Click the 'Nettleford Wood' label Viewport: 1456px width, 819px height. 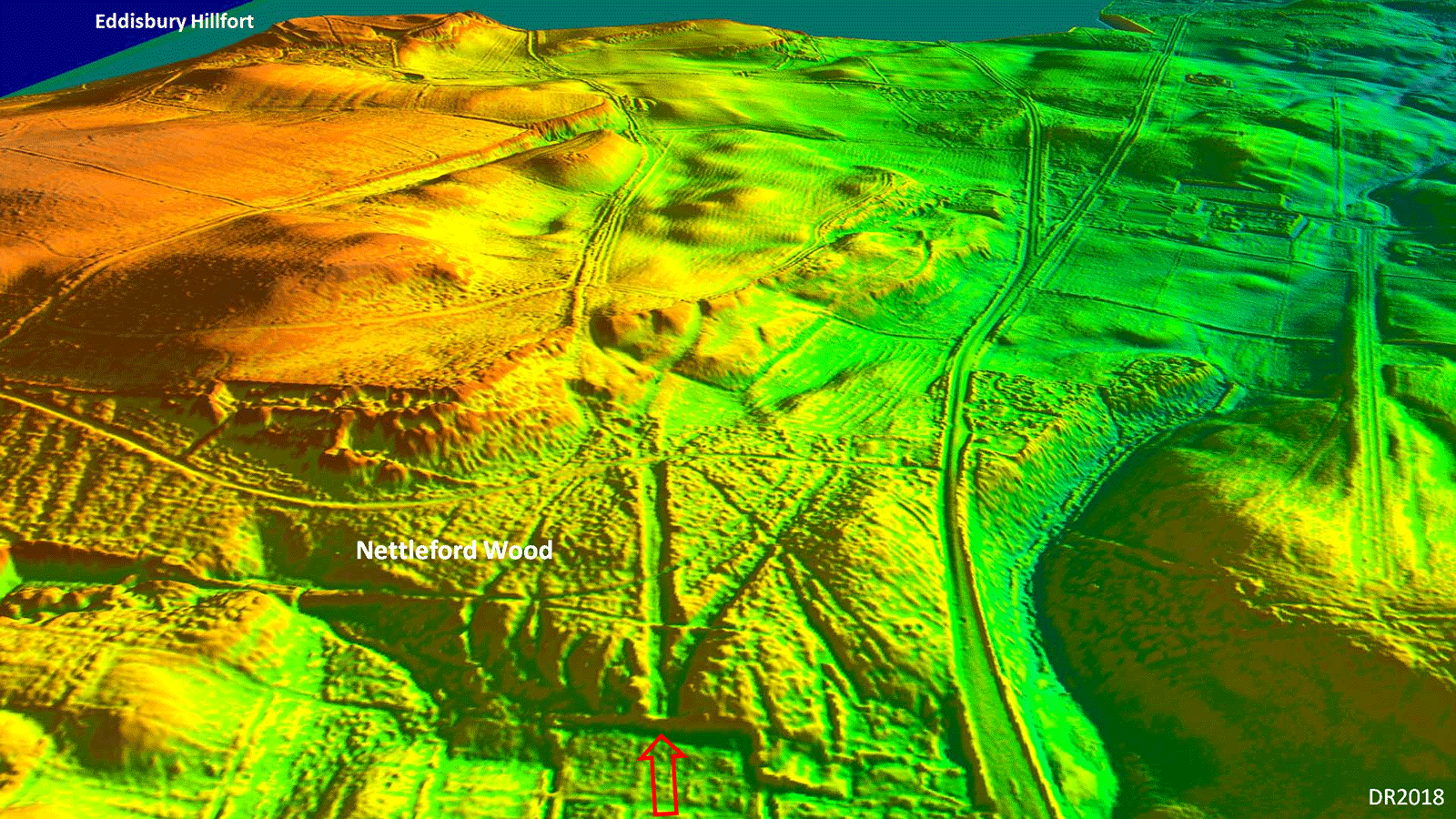point(454,550)
